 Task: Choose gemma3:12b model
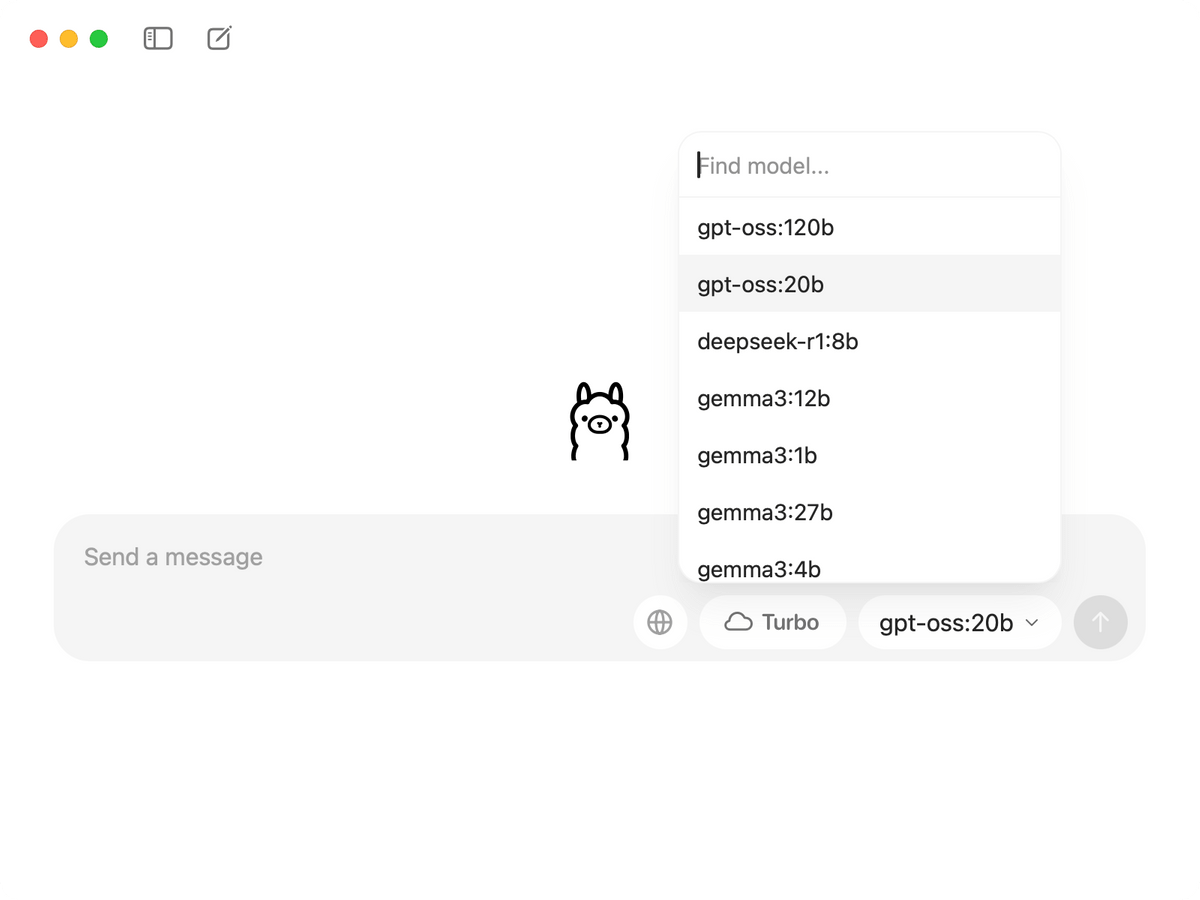pyautogui.click(x=869, y=398)
